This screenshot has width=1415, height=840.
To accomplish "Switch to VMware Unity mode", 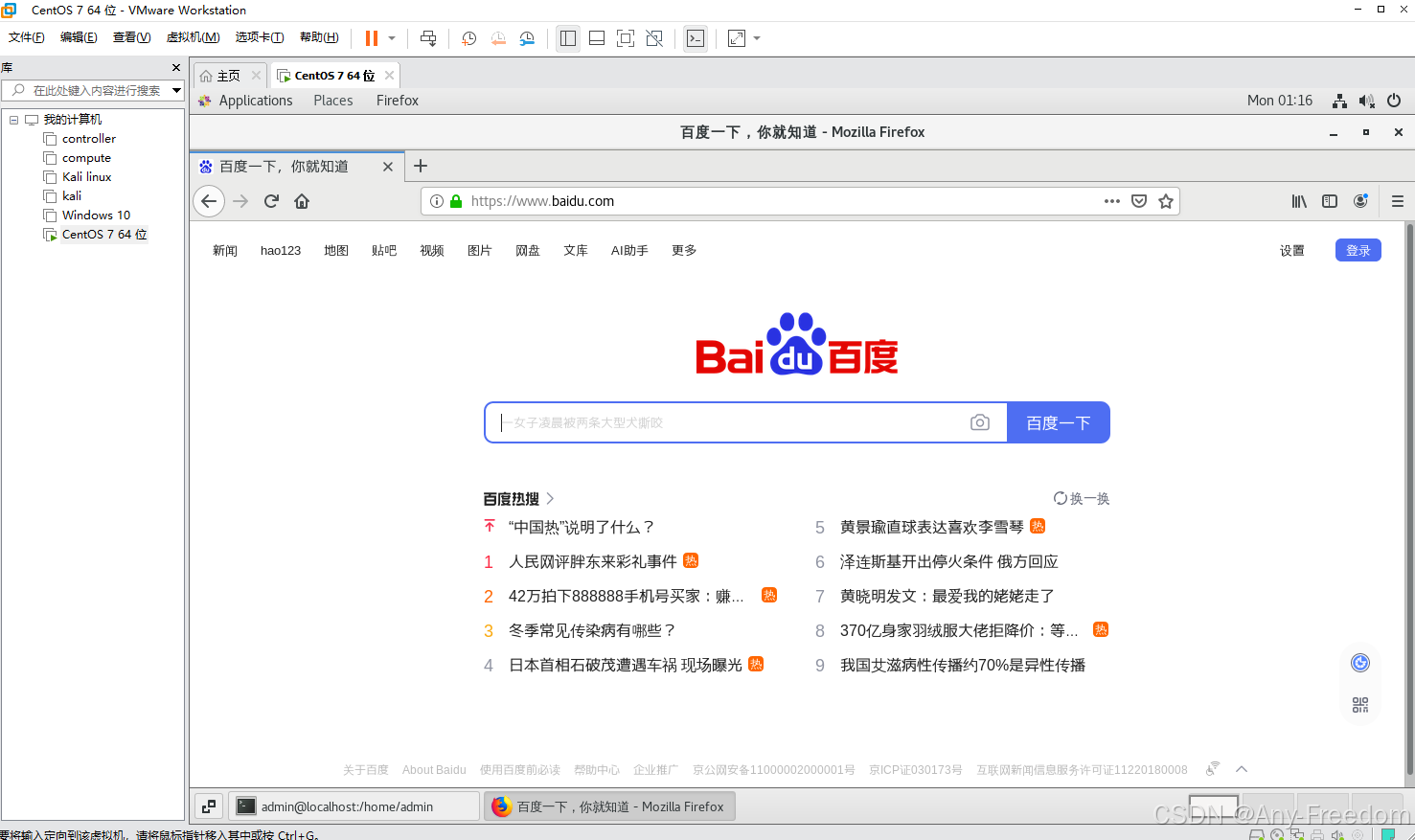I will [x=654, y=38].
